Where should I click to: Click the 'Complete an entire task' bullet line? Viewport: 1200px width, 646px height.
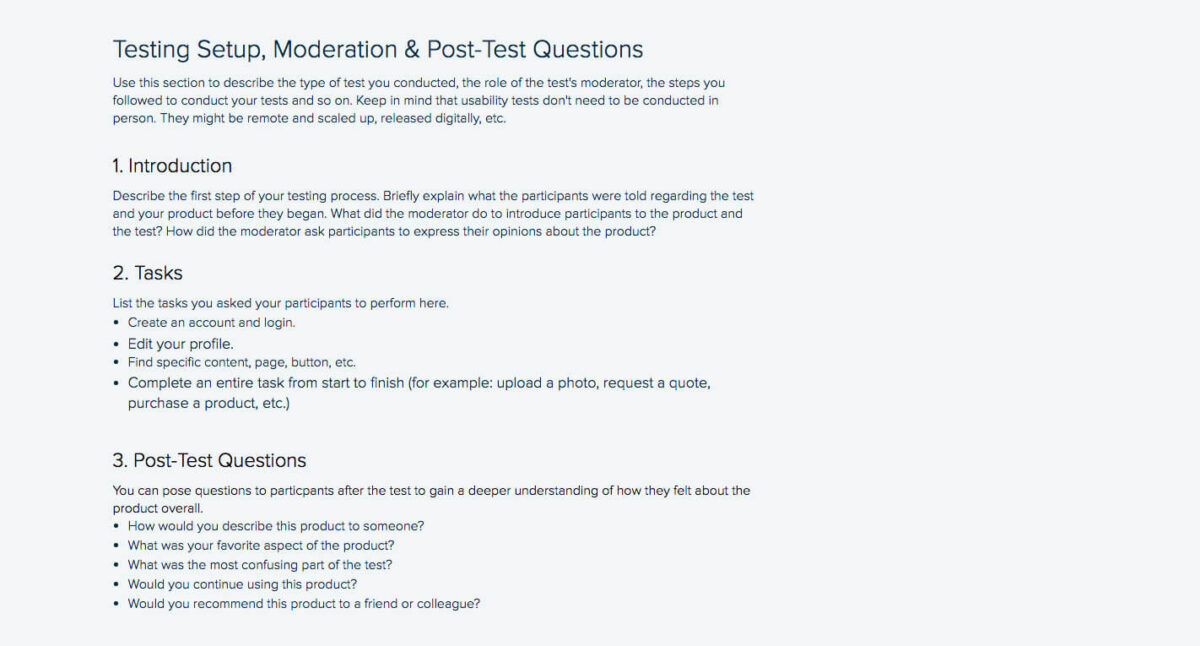418,383
